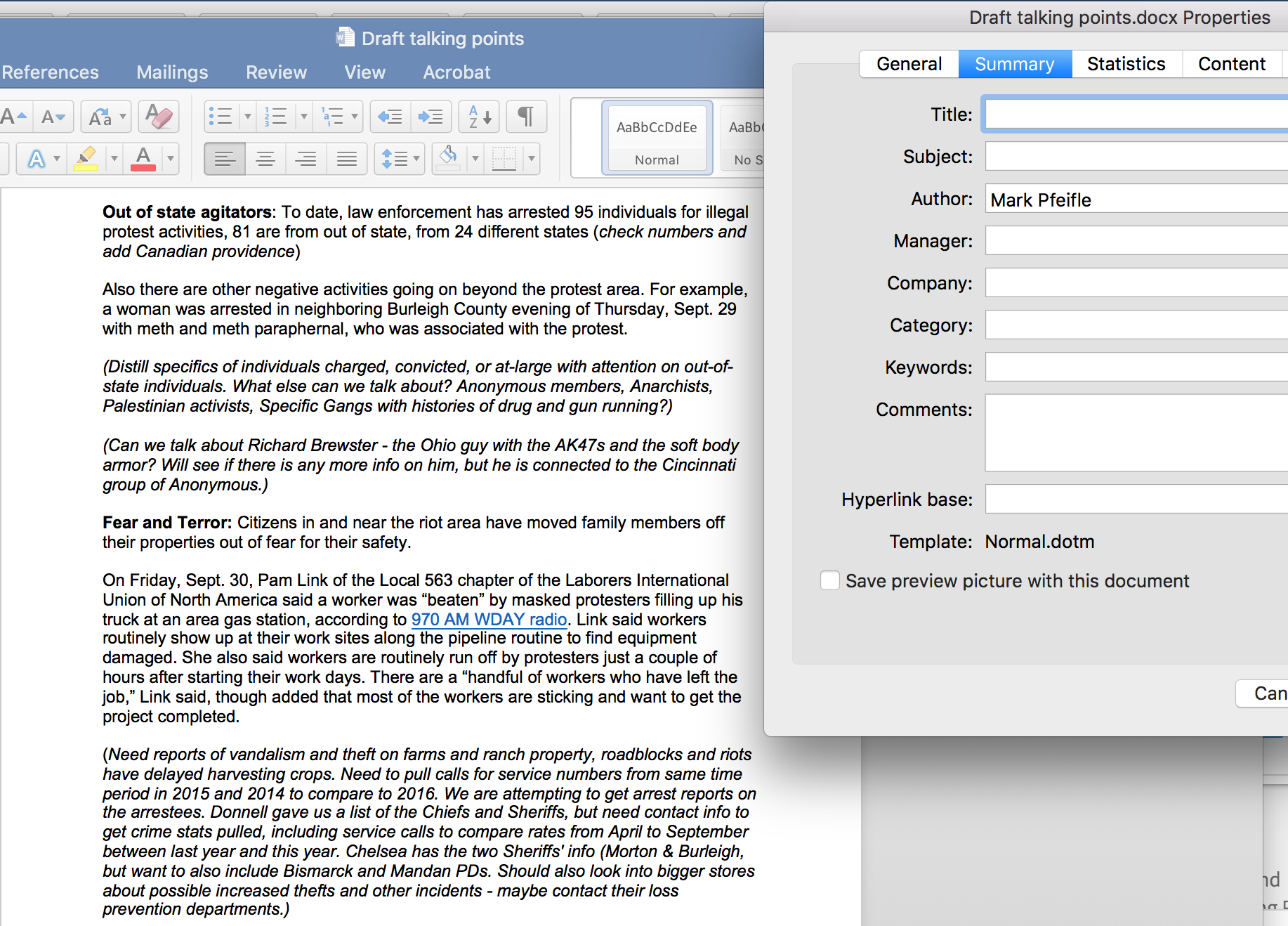This screenshot has width=1288, height=926.
Task: Apply Text Effects with outlined A icon
Action: (35, 159)
